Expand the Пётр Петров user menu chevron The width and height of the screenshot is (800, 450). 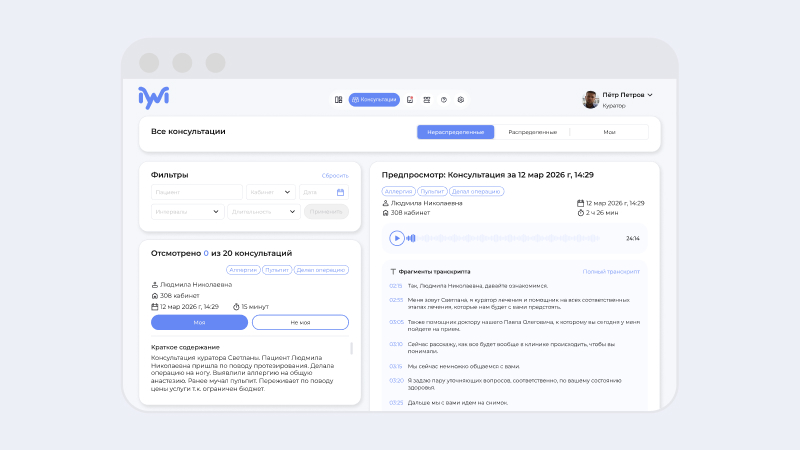tap(650, 95)
